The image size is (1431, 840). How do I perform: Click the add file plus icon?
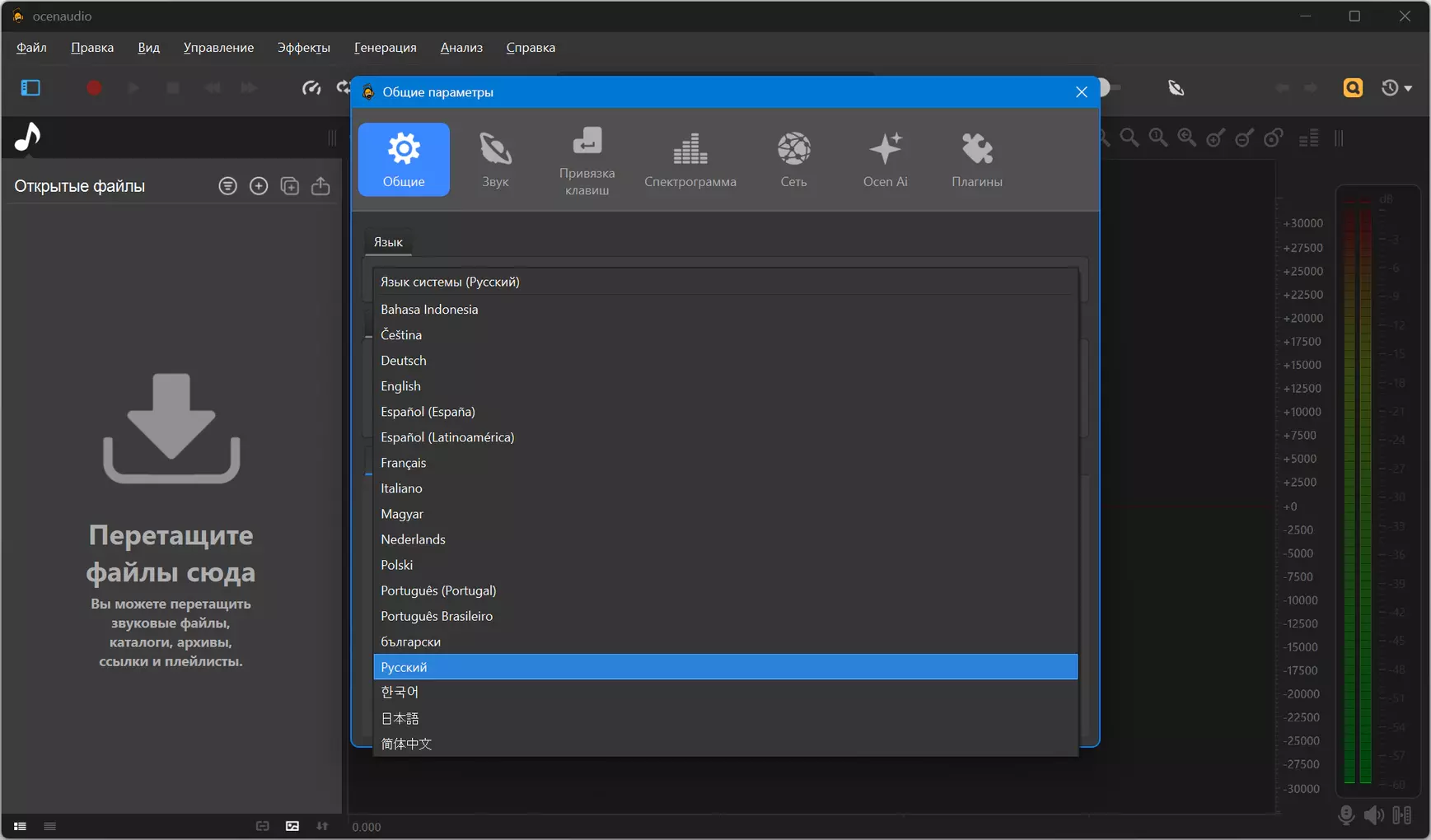tap(259, 186)
